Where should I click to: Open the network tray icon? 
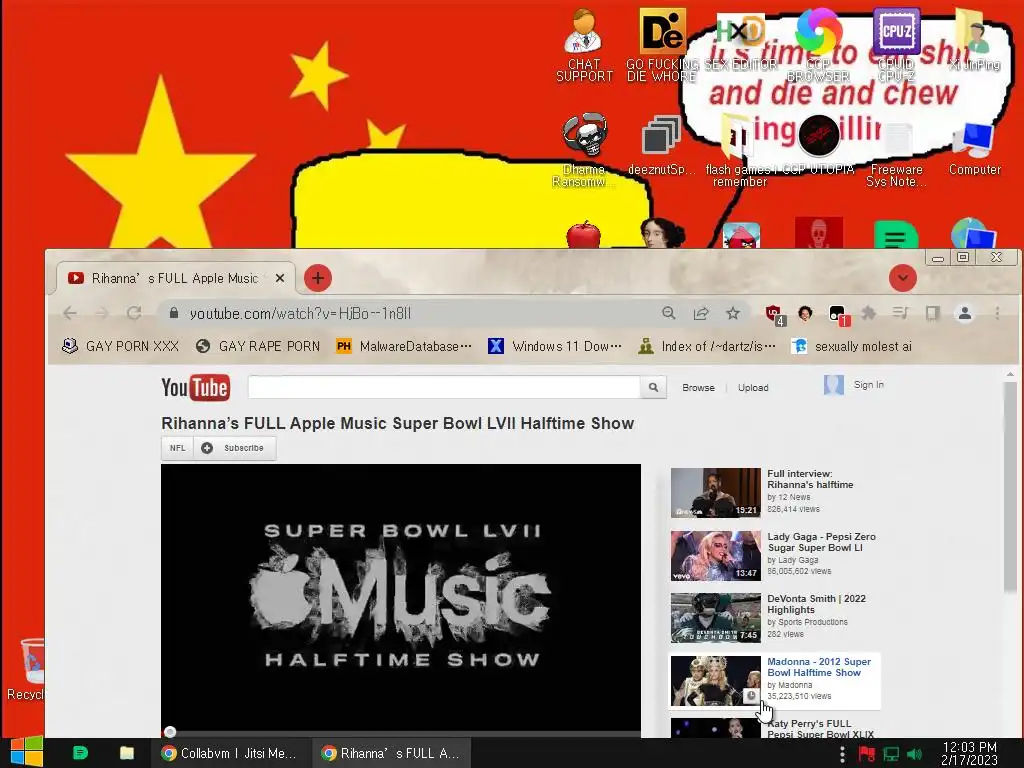891,754
